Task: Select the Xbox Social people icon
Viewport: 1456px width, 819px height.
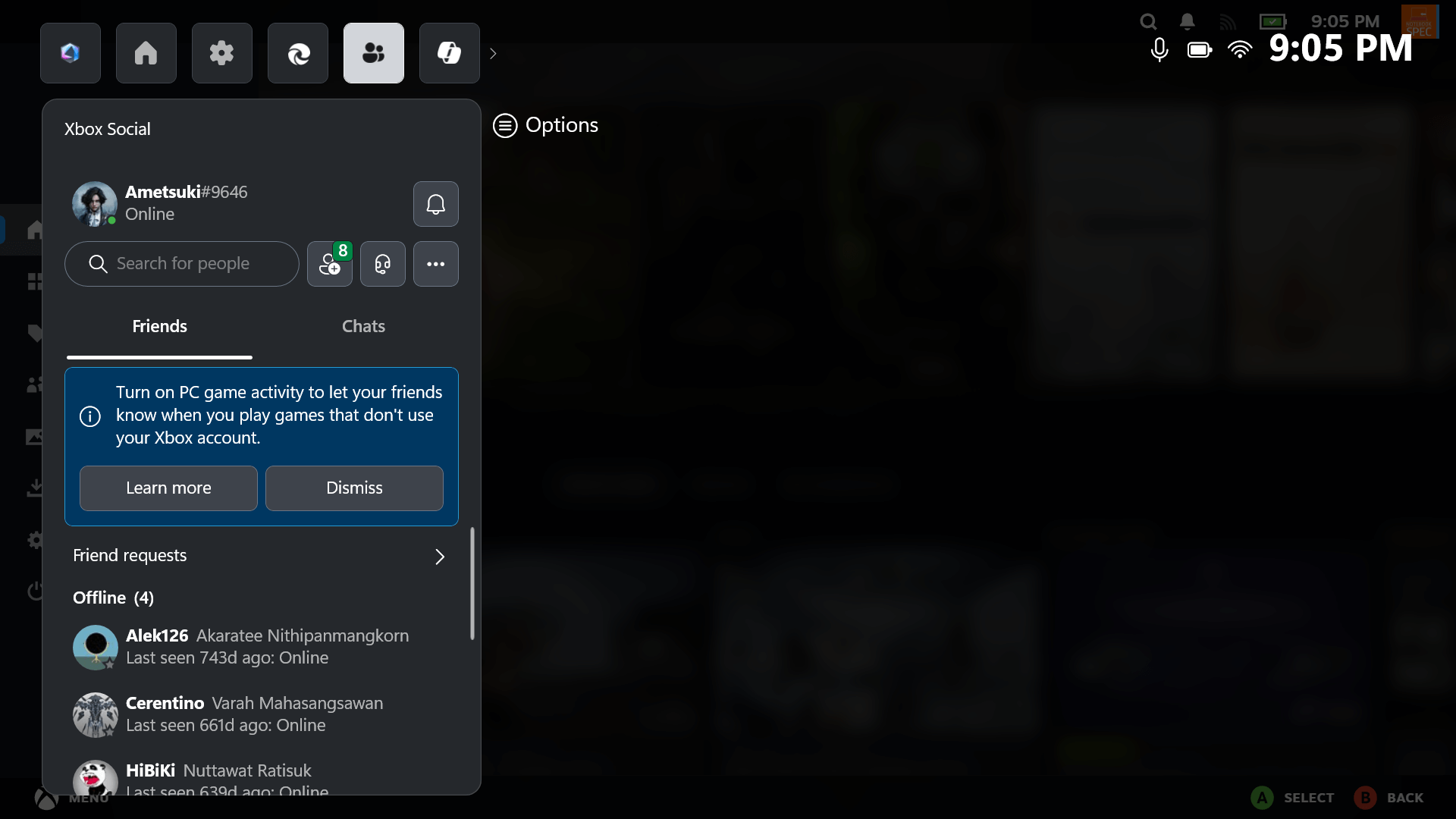Action: pos(373,53)
